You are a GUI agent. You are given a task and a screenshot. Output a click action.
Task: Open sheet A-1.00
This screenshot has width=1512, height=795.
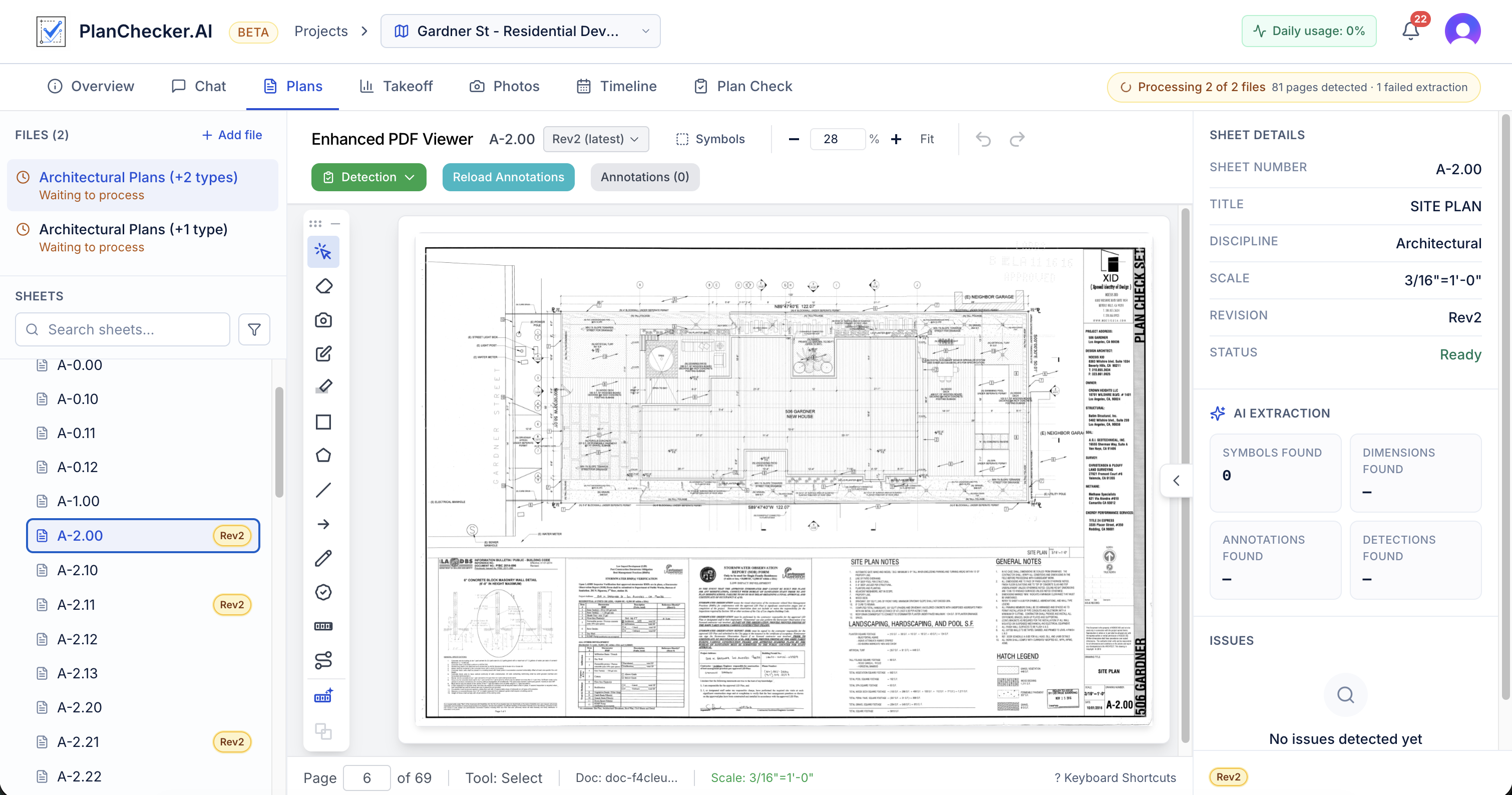pyautogui.click(x=143, y=501)
